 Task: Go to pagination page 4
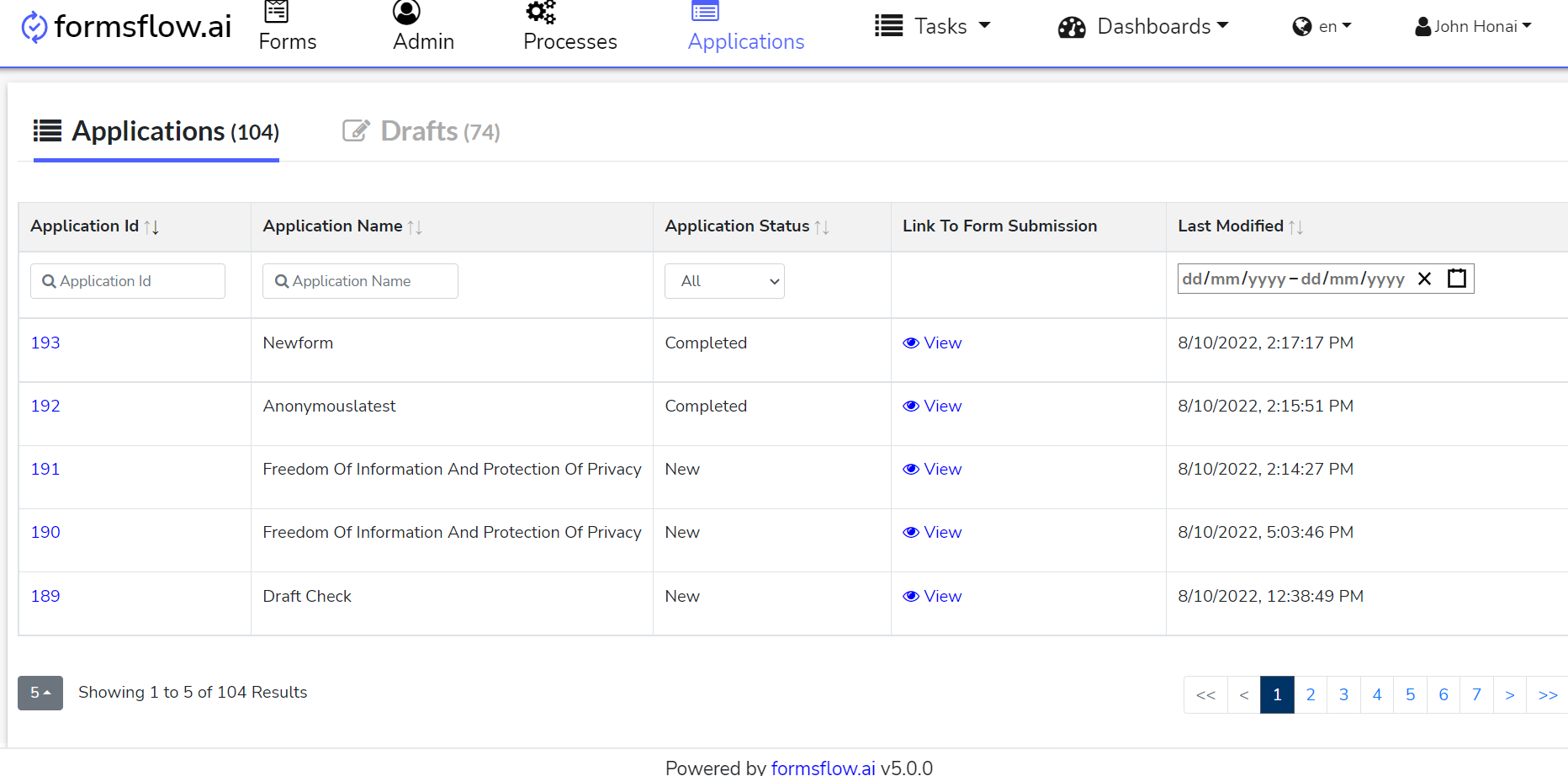click(x=1377, y=695)
